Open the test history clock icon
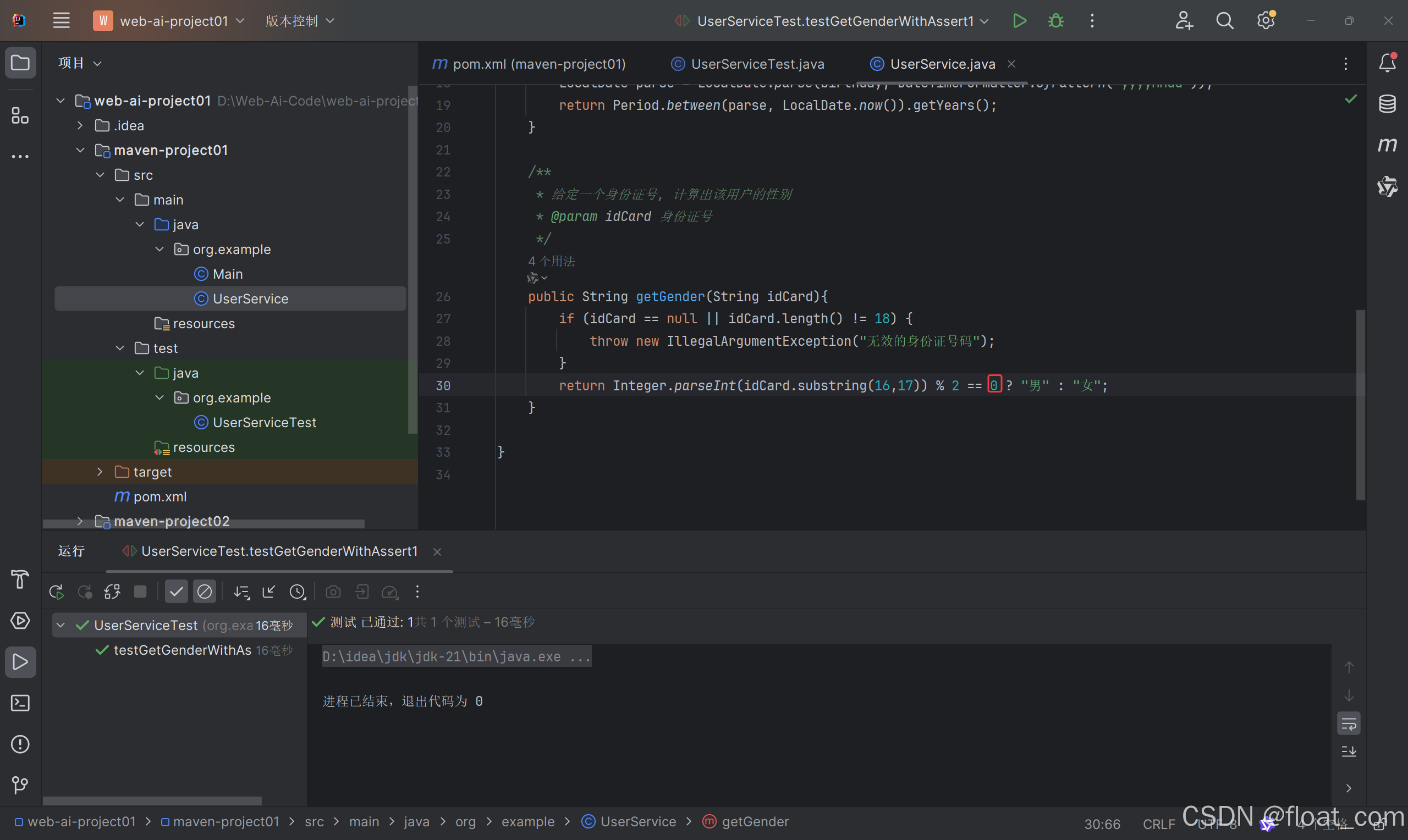 (297, 592)
